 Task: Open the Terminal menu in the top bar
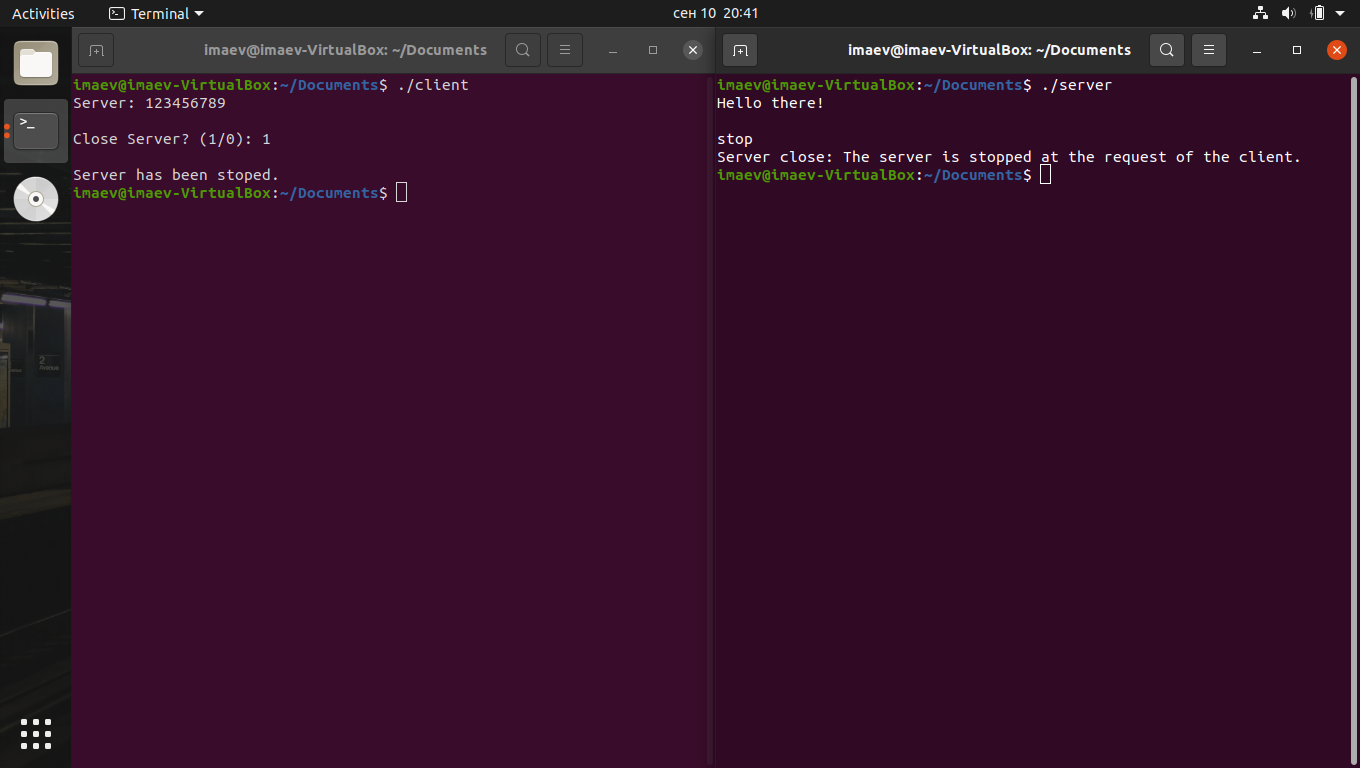tap(155, 13)
